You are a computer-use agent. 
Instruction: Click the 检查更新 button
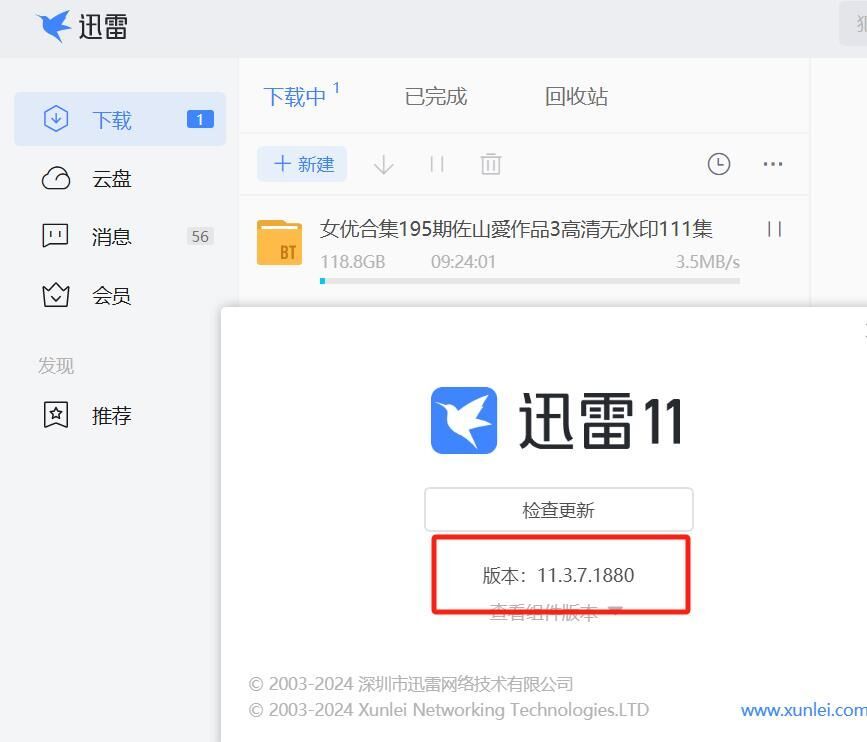558,510
